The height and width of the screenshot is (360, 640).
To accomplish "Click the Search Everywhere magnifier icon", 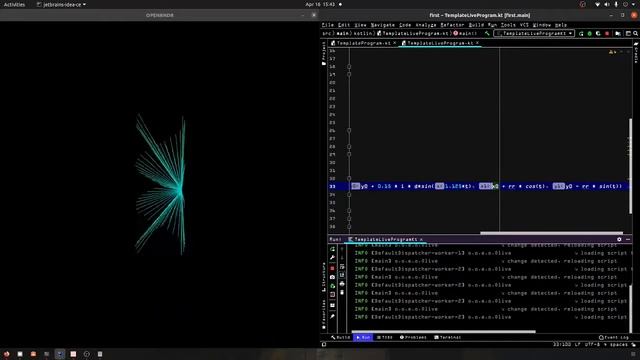I will pos(636,33).
